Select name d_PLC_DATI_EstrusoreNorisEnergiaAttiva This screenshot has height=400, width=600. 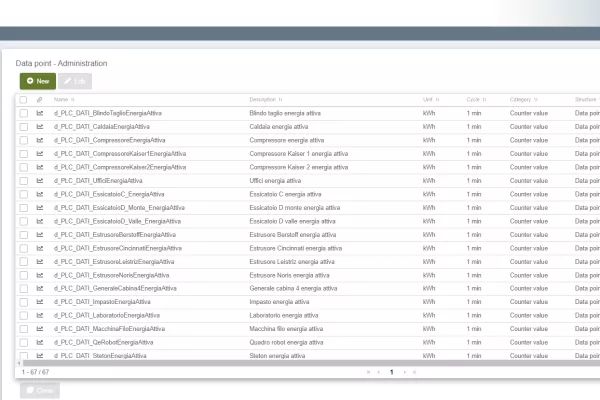[x=111, y=275]
